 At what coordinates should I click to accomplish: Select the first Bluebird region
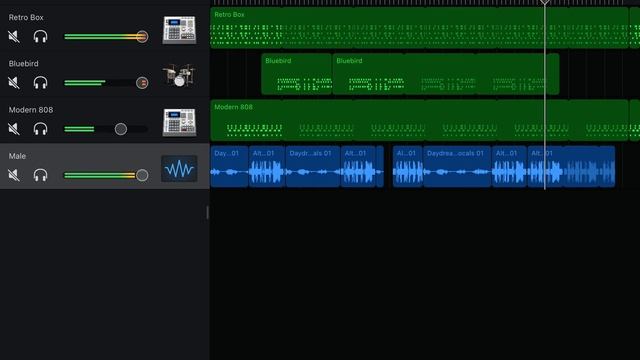pyautogui.click(x=296, y=74)
